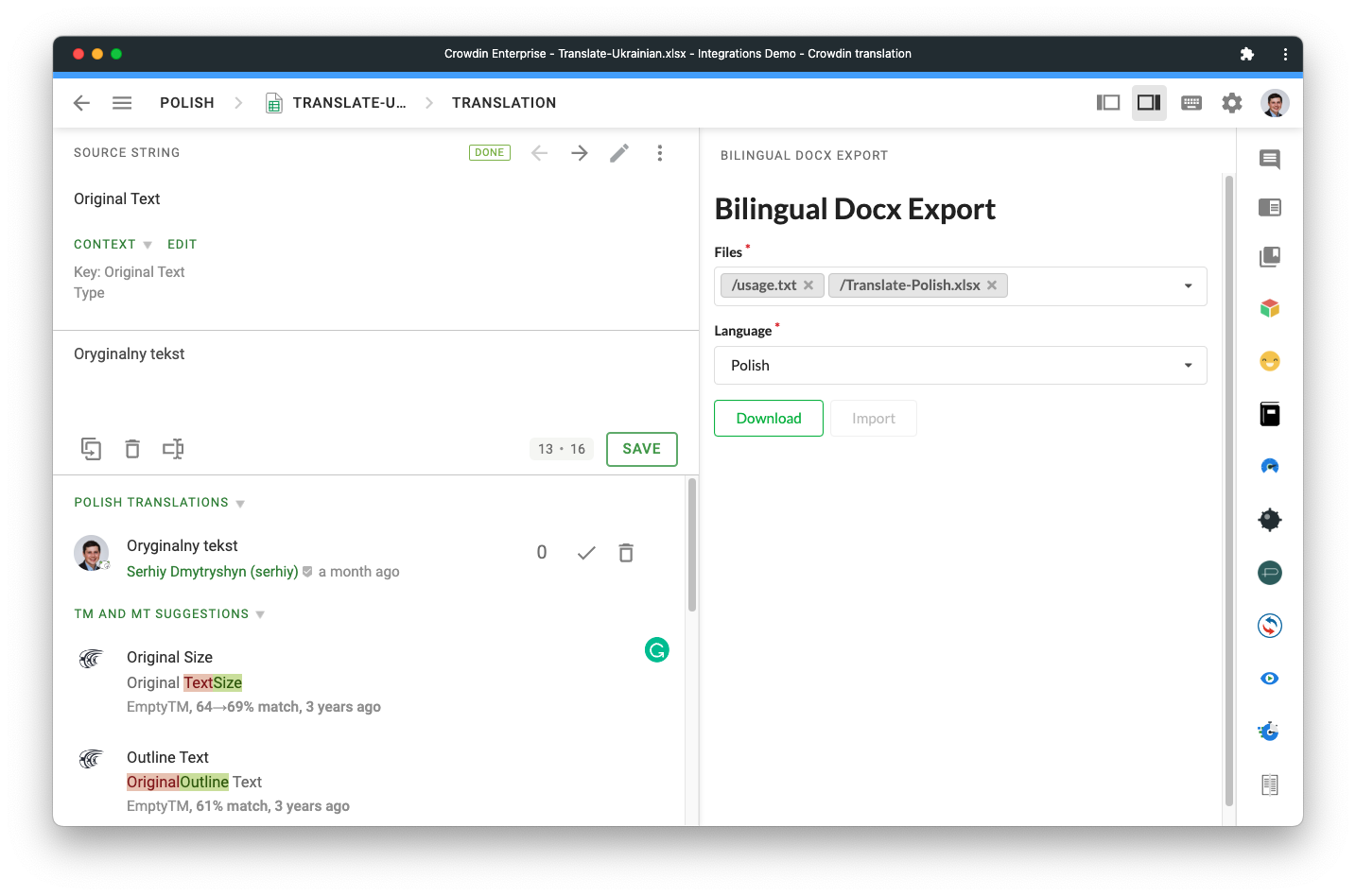Open the bilingual document icon in sidebar

click(1270, 785)
